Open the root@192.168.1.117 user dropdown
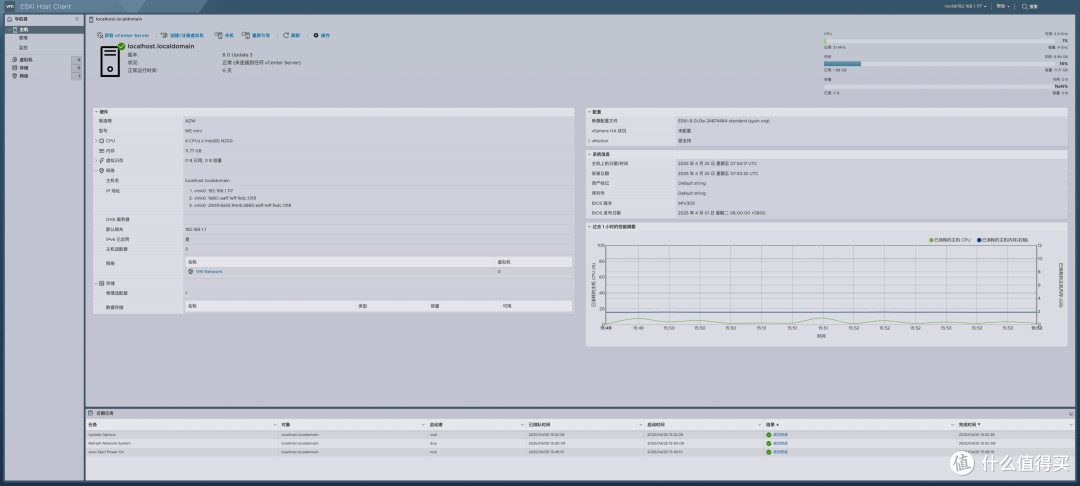The image size is (1080, 486). (965, 6)
